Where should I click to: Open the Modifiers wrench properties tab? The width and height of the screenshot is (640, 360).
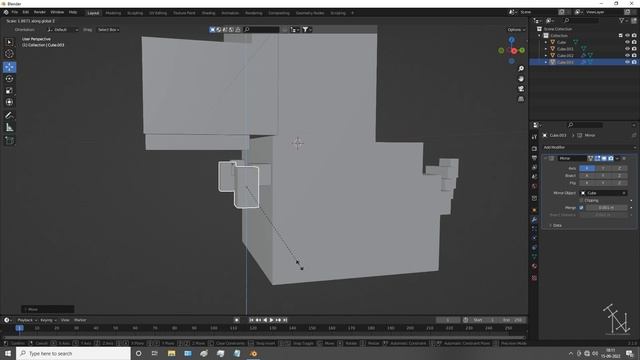click(534, 220)
